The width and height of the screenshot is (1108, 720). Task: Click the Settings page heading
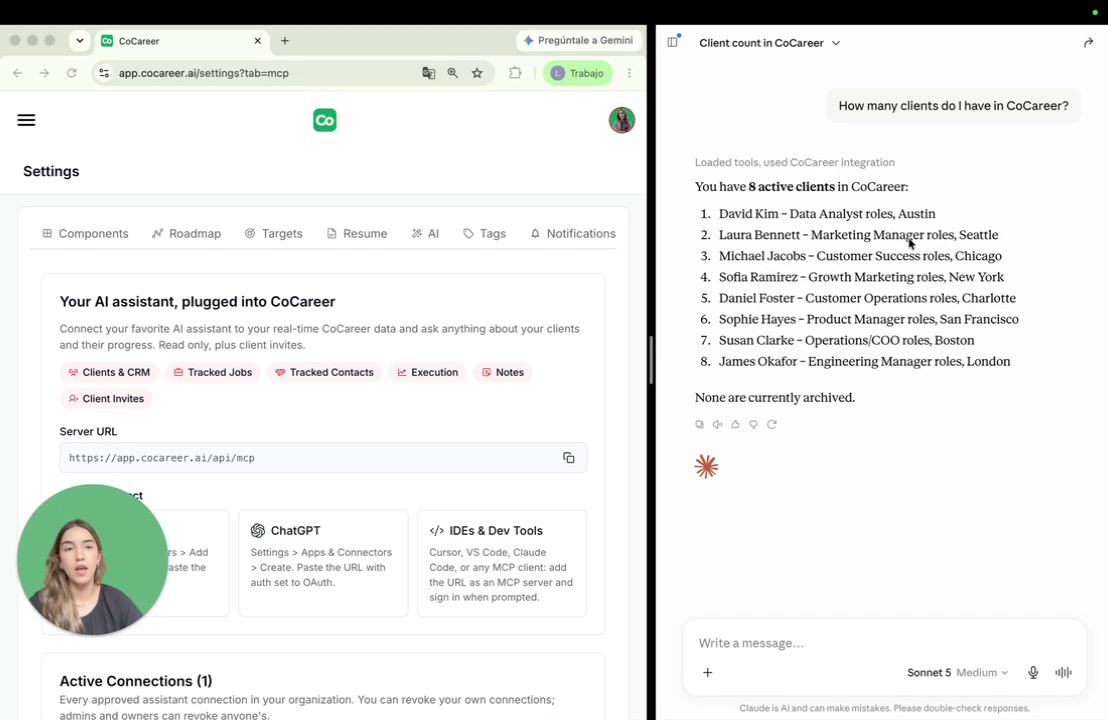51,171
